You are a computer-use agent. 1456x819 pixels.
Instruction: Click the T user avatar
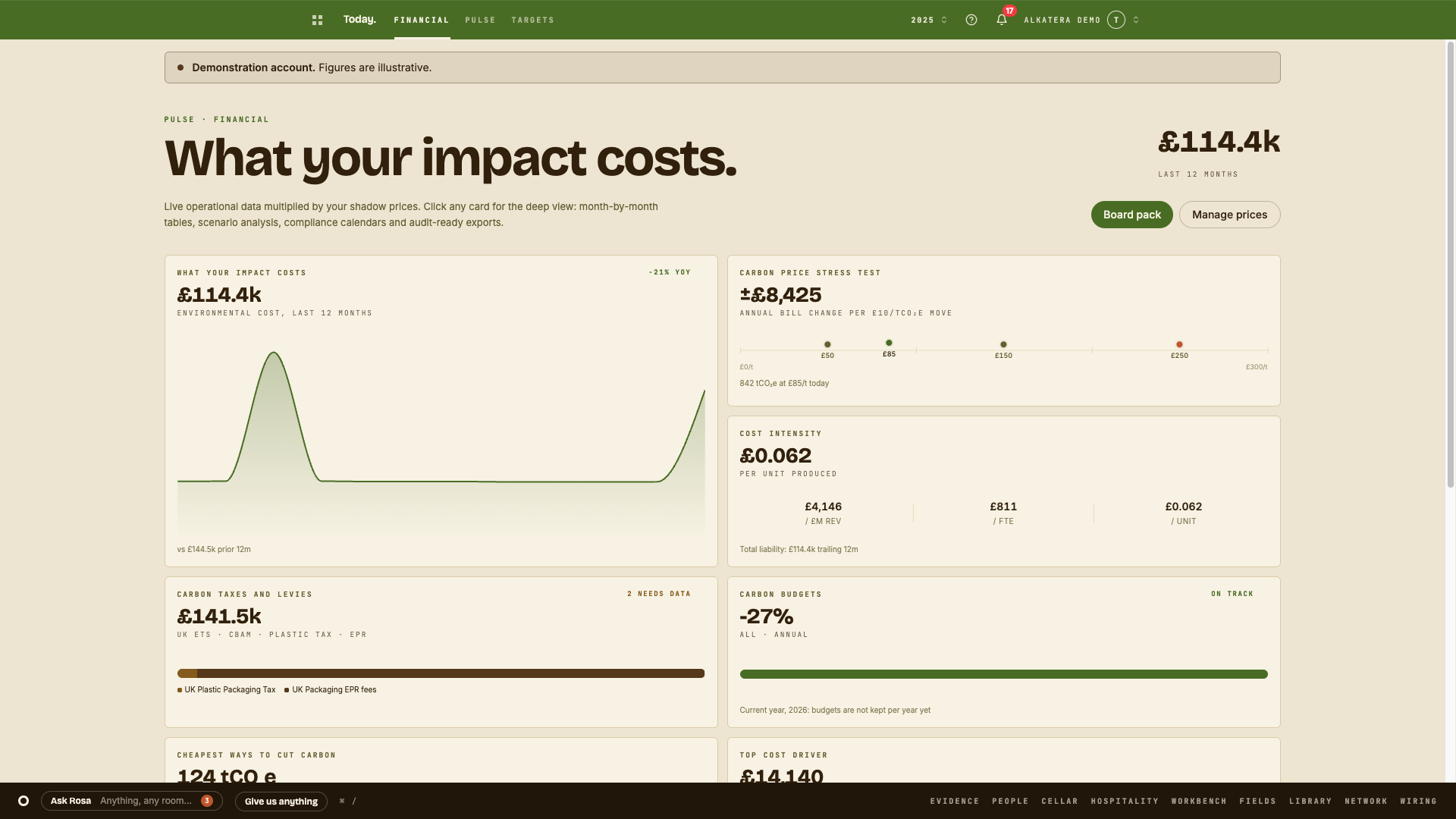(x=1116, y=20)
